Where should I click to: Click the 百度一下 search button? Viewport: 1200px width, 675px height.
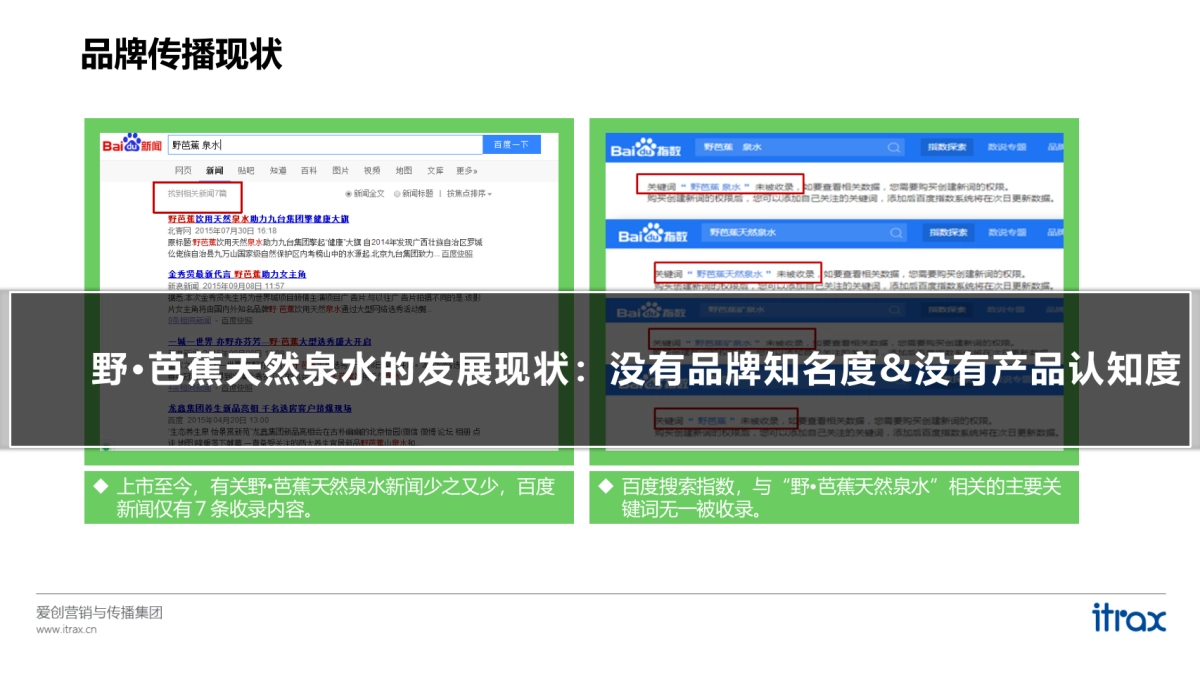pyautogui.click(x=510, y=144)
